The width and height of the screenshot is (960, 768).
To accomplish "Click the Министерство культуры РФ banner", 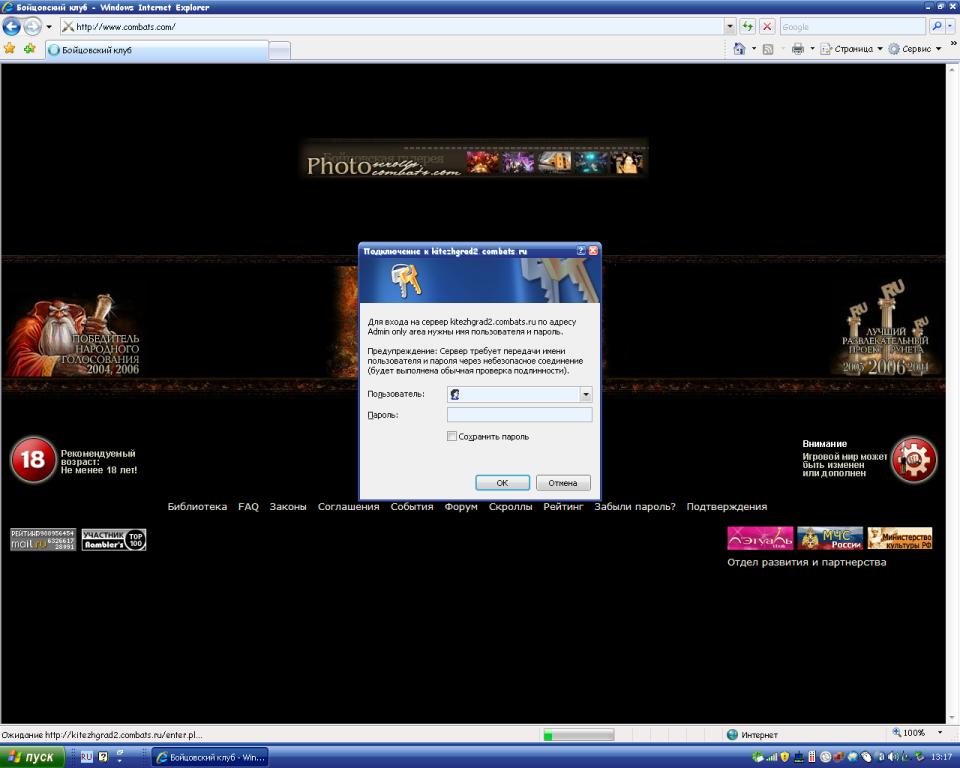I will point(900,538).
